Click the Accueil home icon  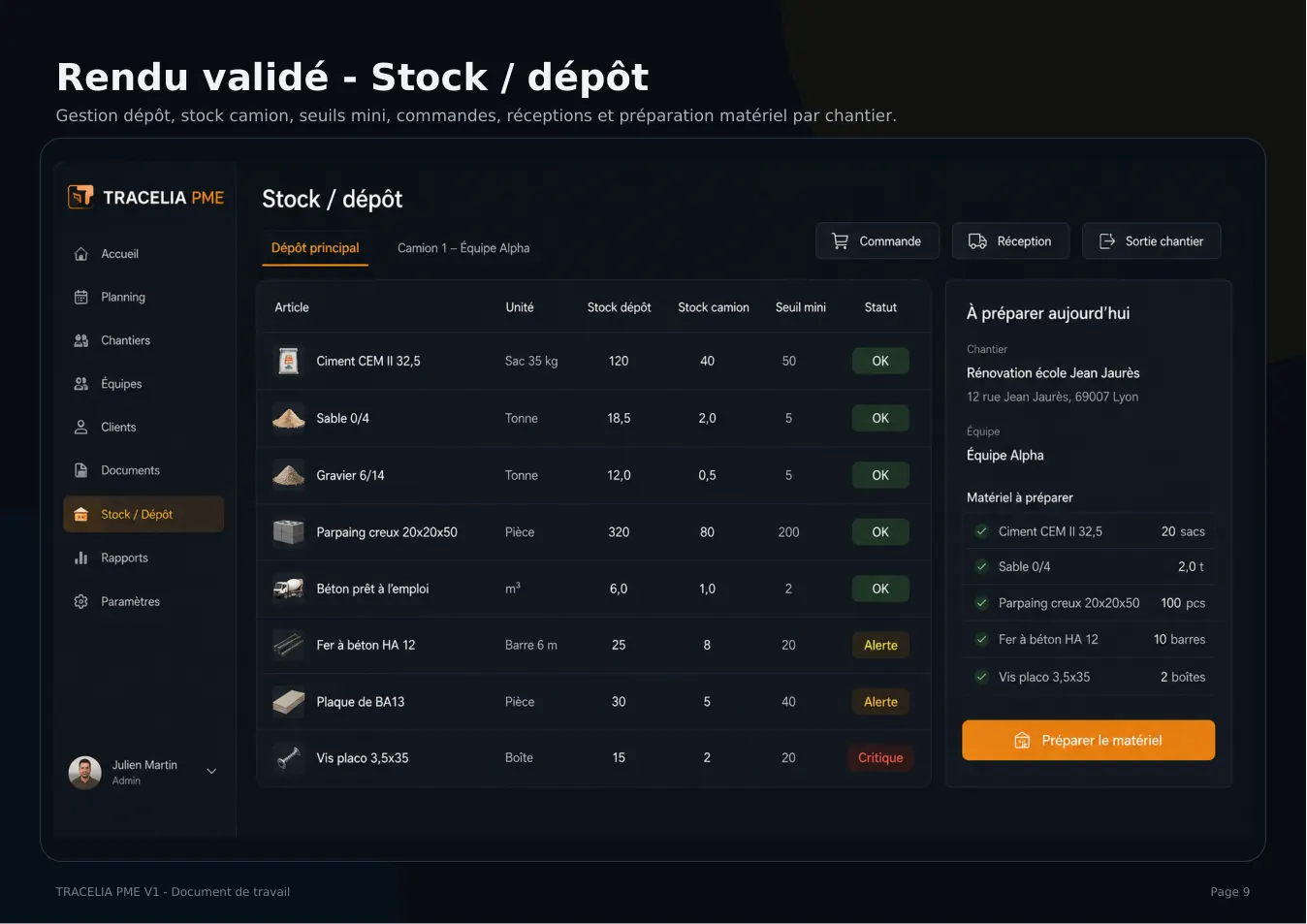(x=81, y=254)
